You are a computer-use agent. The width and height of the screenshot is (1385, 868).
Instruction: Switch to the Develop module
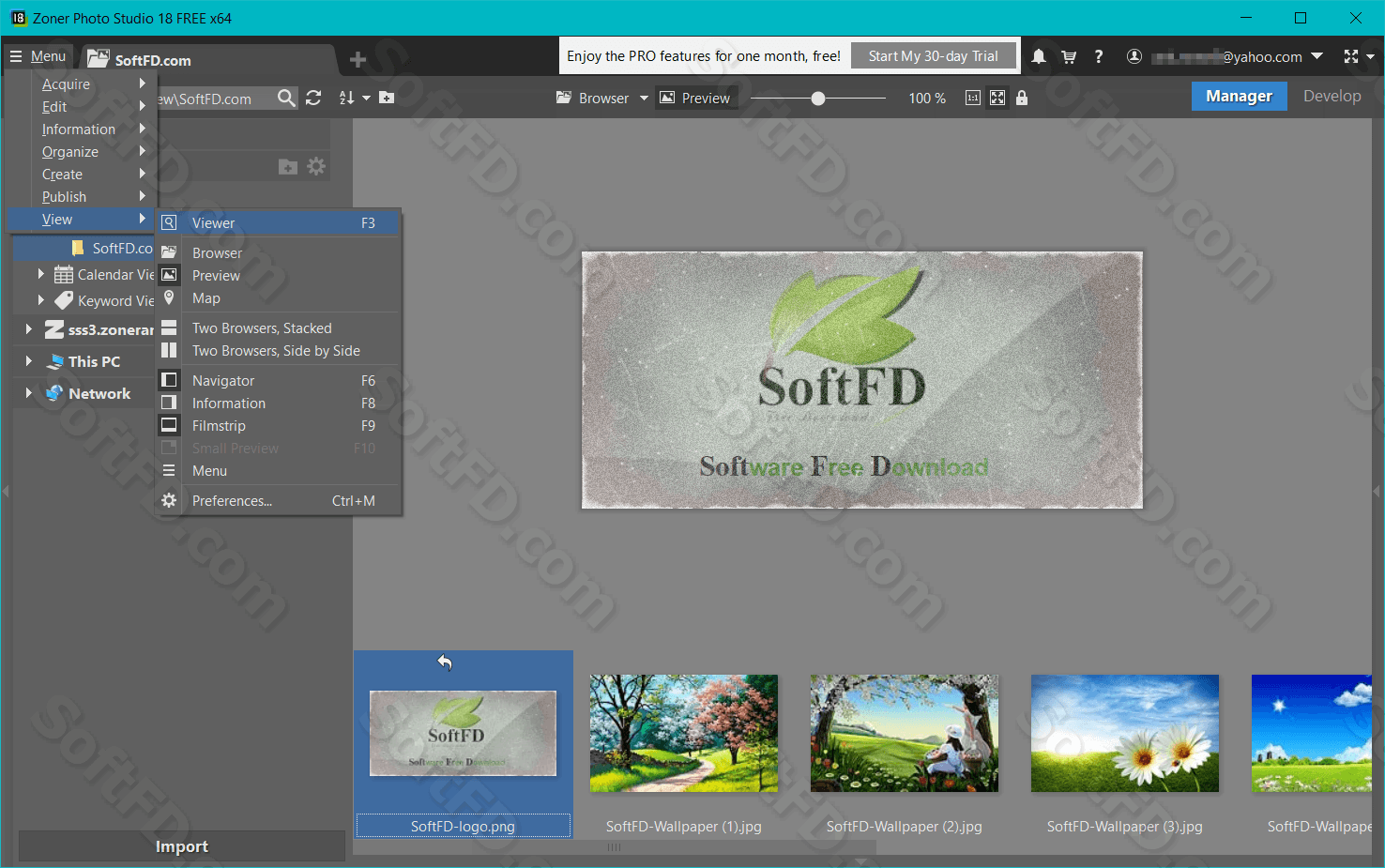pos(1332,96)
